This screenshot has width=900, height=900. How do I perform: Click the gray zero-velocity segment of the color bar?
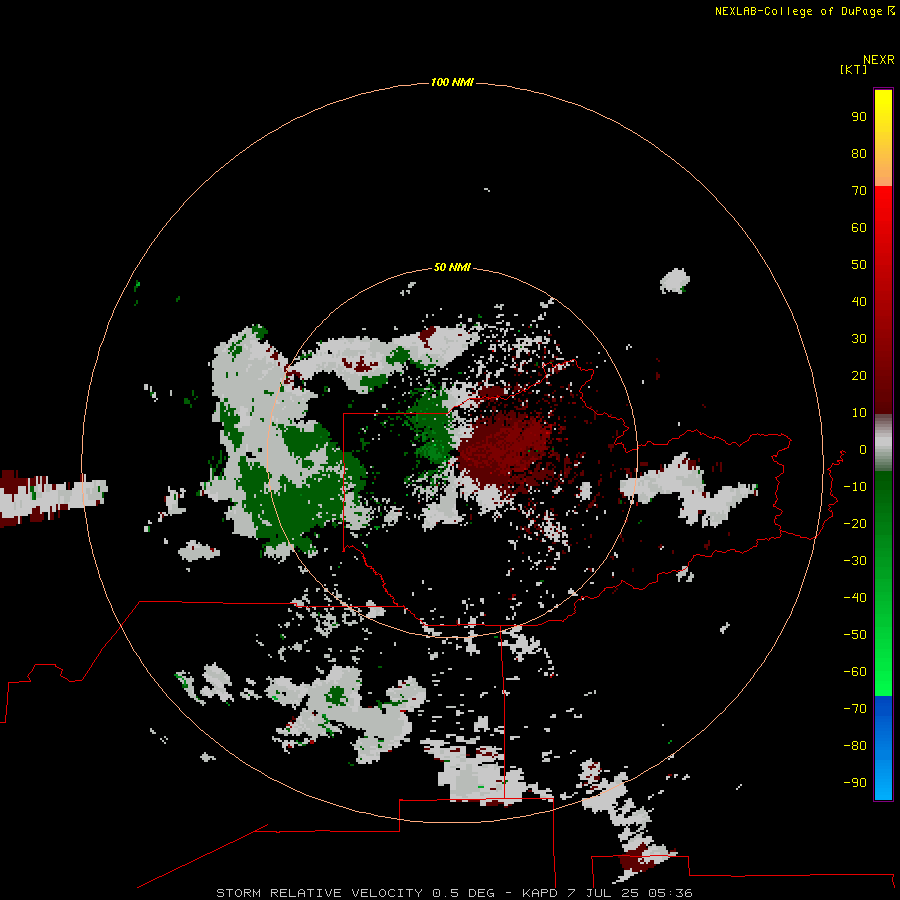883,443
